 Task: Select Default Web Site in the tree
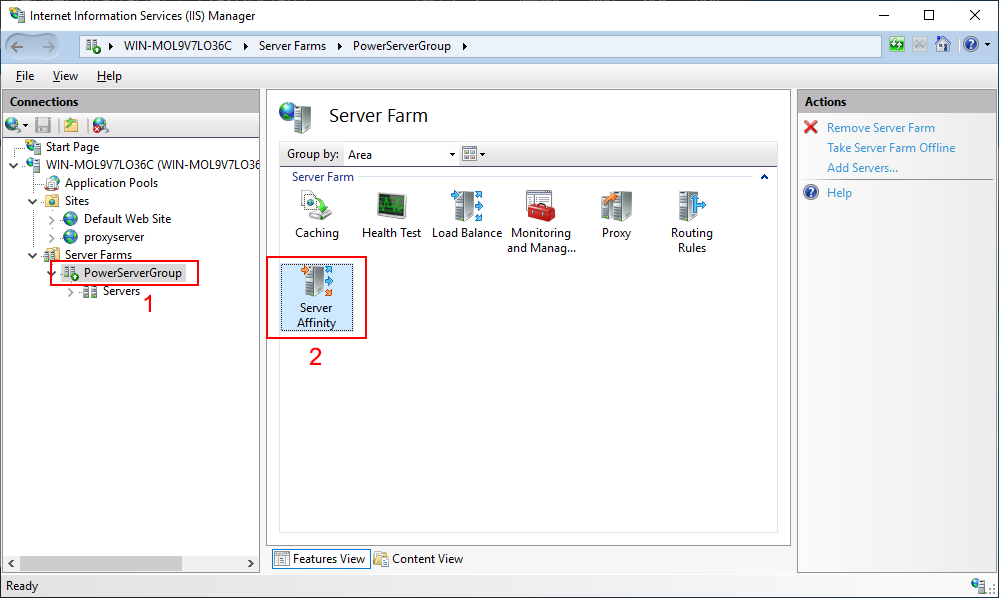[x=127, y=219]
